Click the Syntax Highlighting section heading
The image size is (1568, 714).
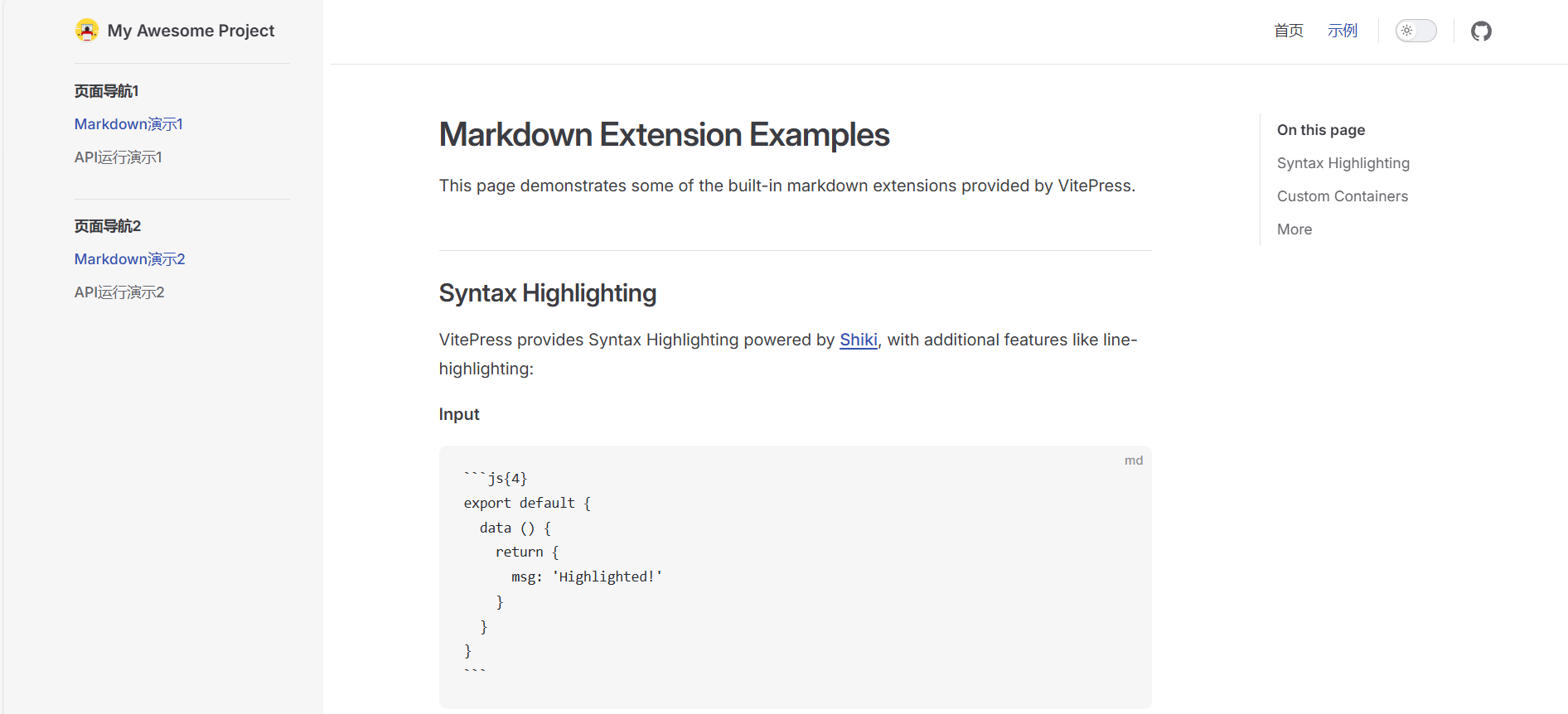[548, 293]
